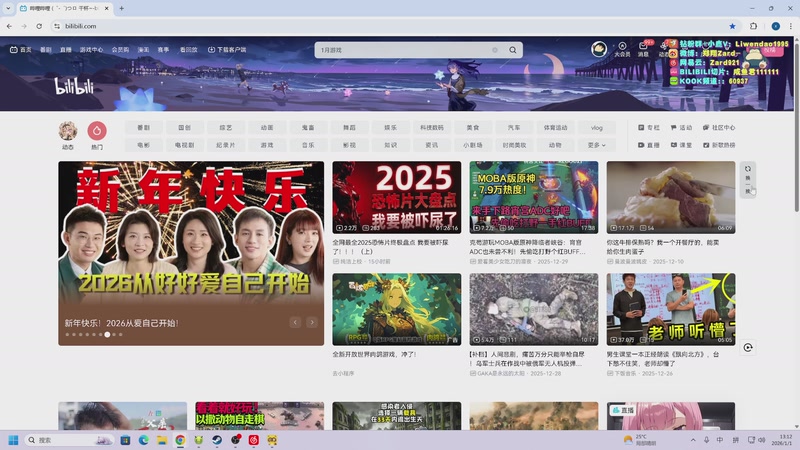This screenshot has height=450, width=800.
Task: Select the 综艺 category
Action: 226,128
